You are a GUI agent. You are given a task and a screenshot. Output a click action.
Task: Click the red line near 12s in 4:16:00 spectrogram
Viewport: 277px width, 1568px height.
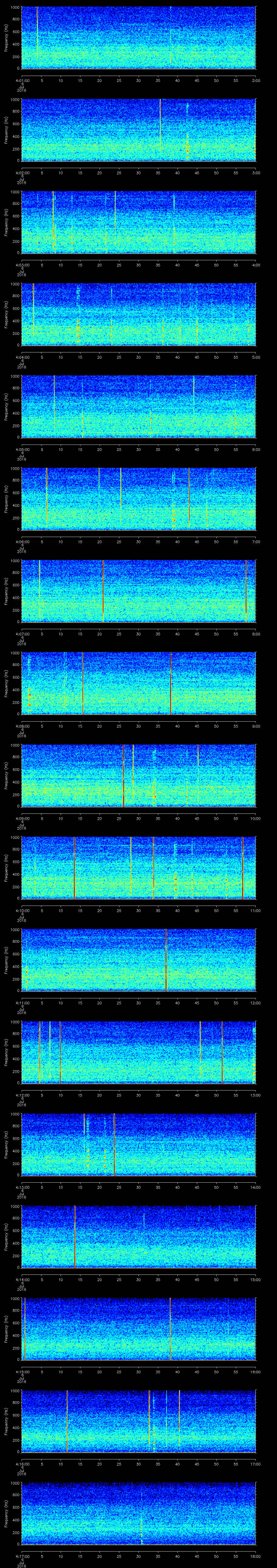click(x=67, y=1421)
